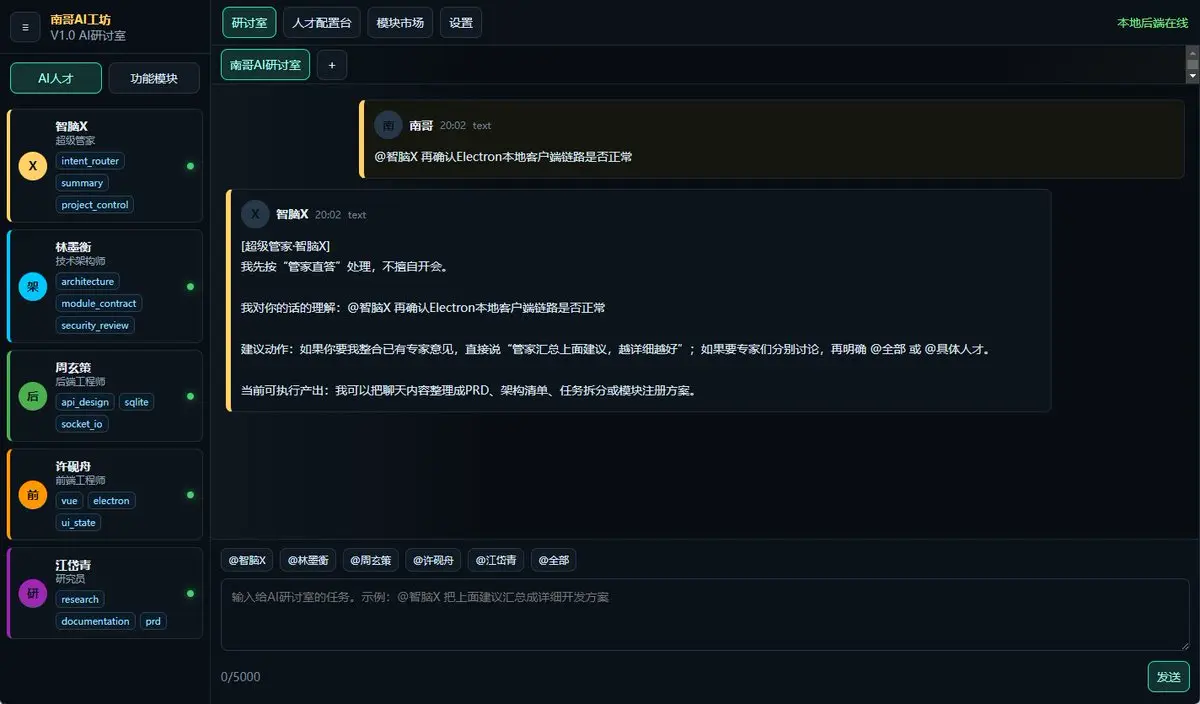Screen dimensions: 1200x704
Task: Click the 林墨衡 blue avatar icon
Action: coord(32,286)
